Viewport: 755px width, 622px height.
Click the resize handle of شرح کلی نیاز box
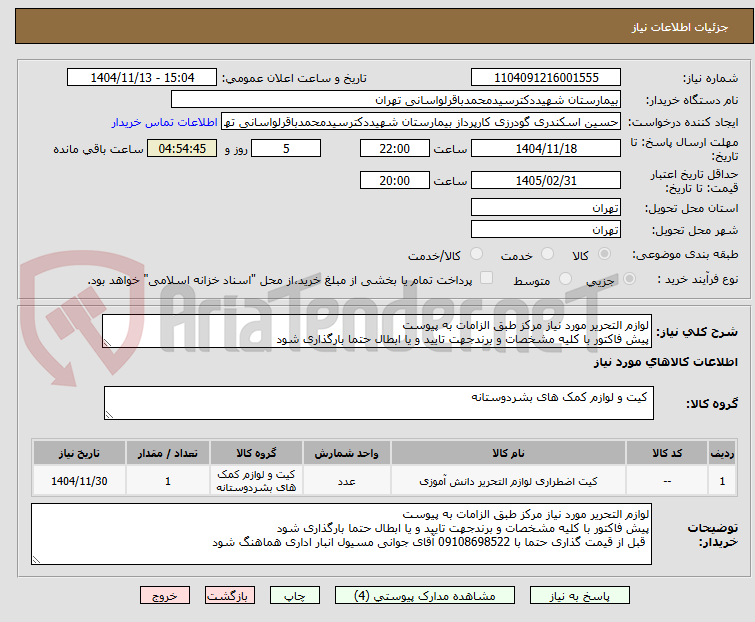pos(107,343)
